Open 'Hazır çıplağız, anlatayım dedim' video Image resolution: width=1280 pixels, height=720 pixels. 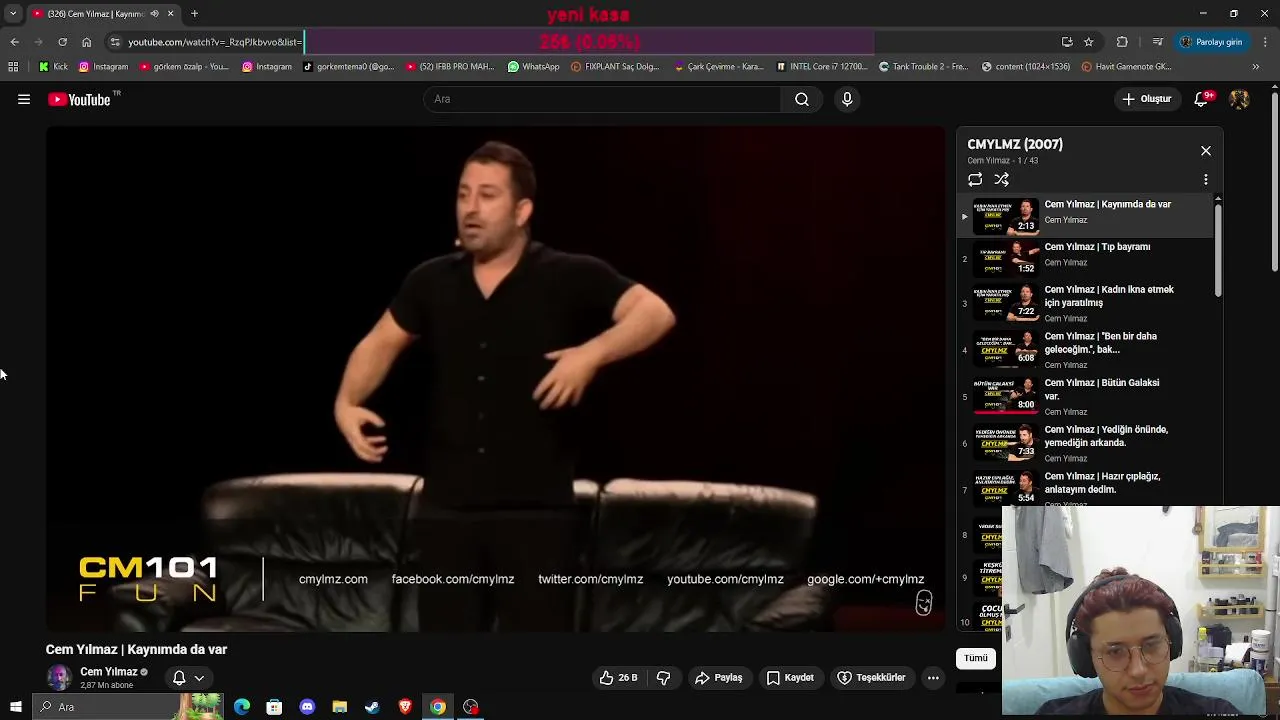[x=1086, y=488]
